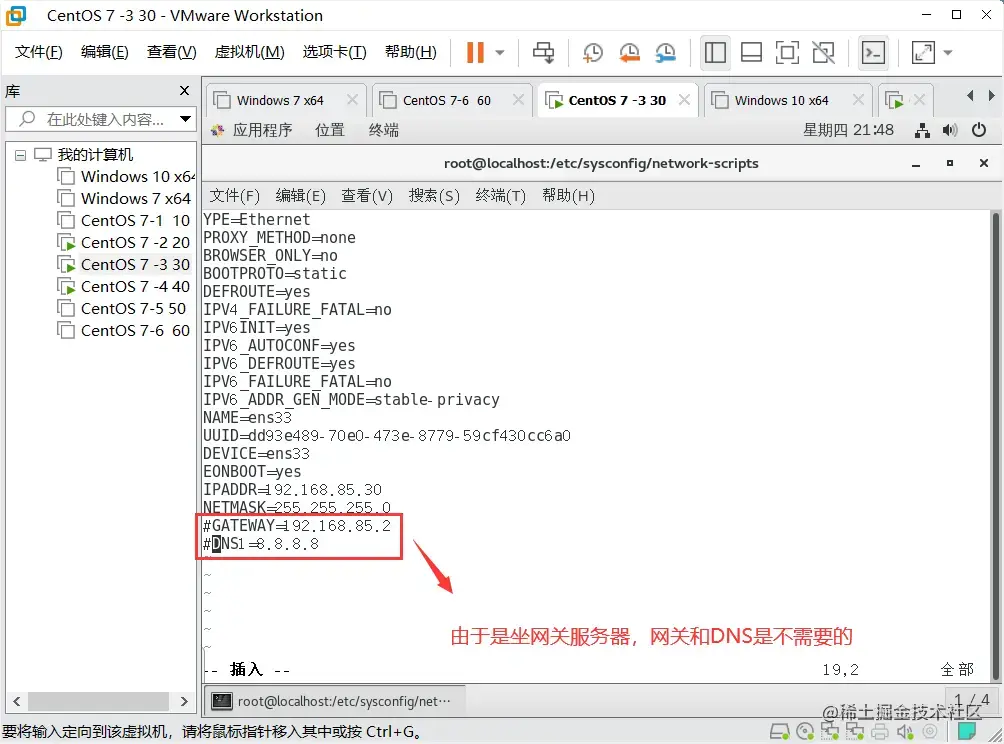
Task: Open terminal 编辑(E) menu
Action: [300, 195]
